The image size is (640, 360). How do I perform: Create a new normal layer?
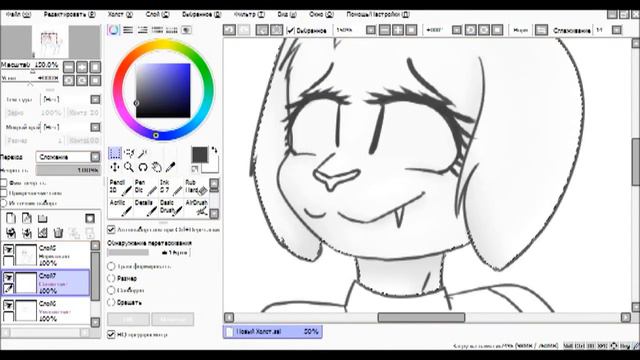coord(11,218)
